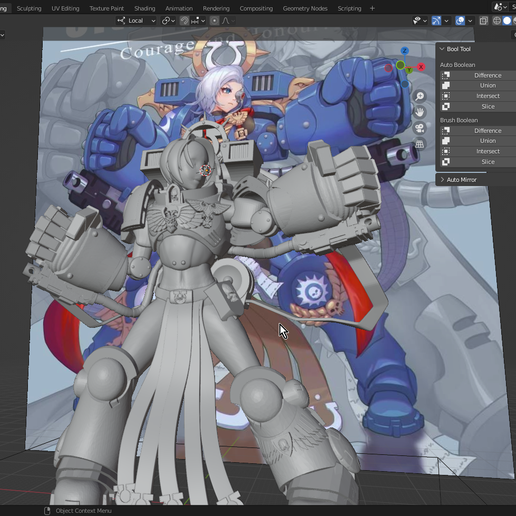Select wireframe viewport shading
This screenshot has width=516, height=516.
click(497, 21)
